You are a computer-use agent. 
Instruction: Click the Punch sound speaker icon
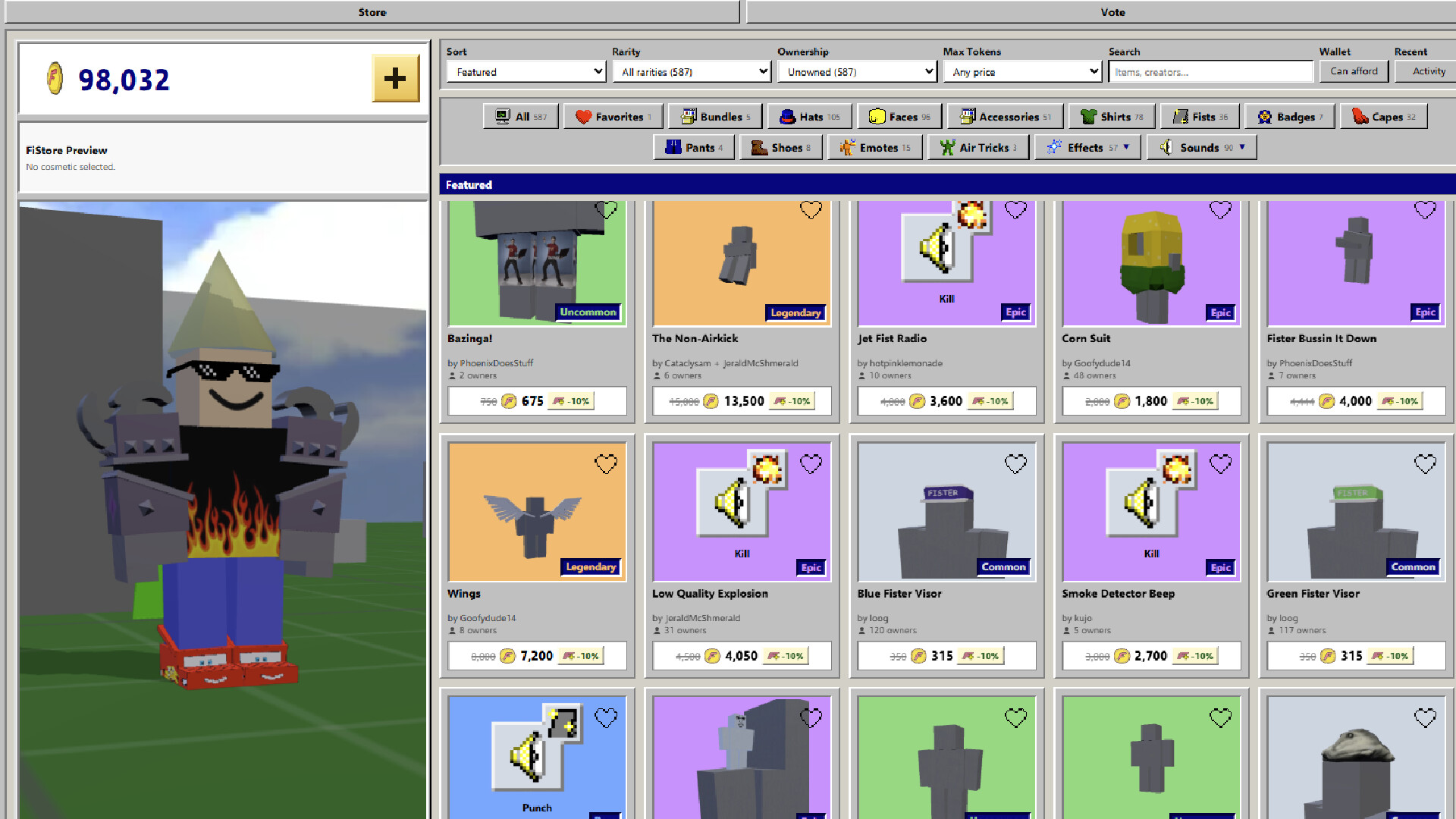528,756
